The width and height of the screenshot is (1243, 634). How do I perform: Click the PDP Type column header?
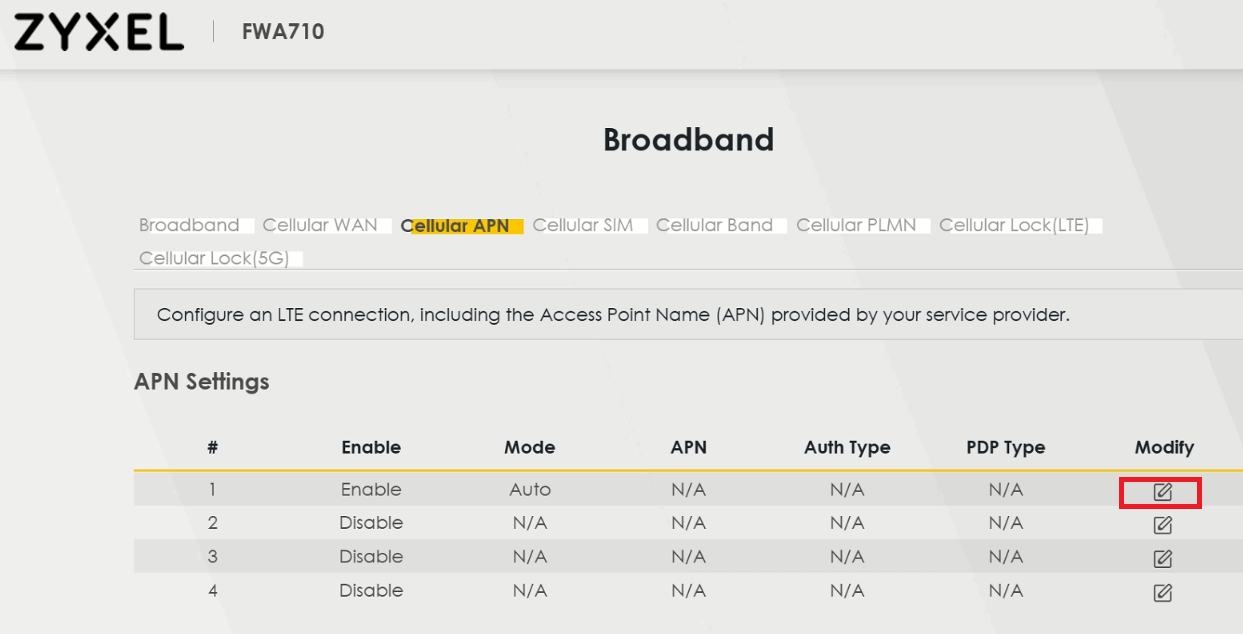point(1005,447)
